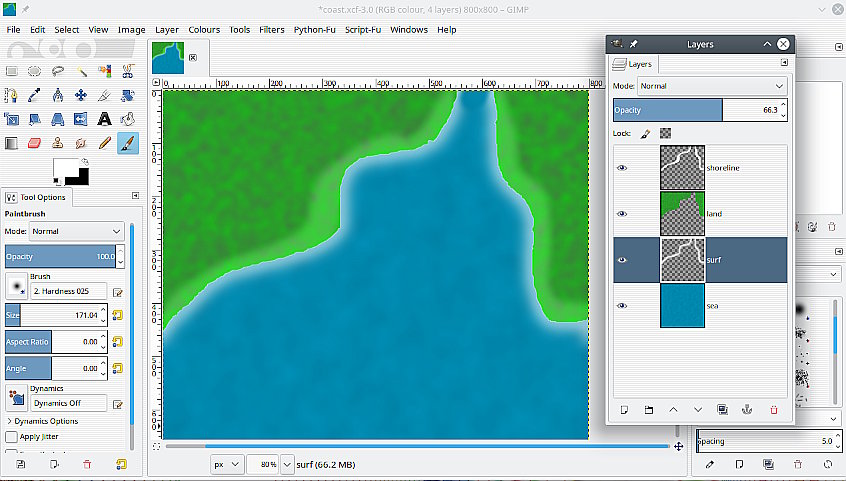Click the delete layer icon in Layers panel
Image resolution: width=846 pixels, height=481 pixels.
(x=773, y=410)
